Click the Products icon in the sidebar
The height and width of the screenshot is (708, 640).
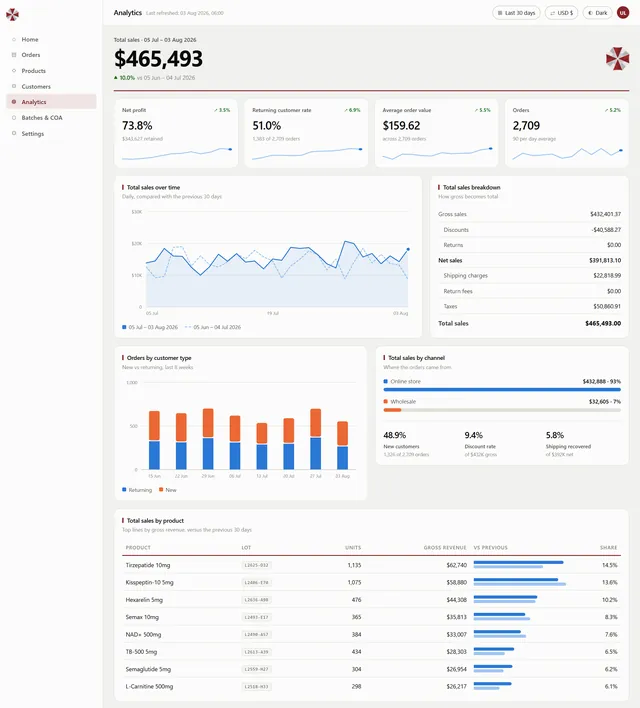14,70
